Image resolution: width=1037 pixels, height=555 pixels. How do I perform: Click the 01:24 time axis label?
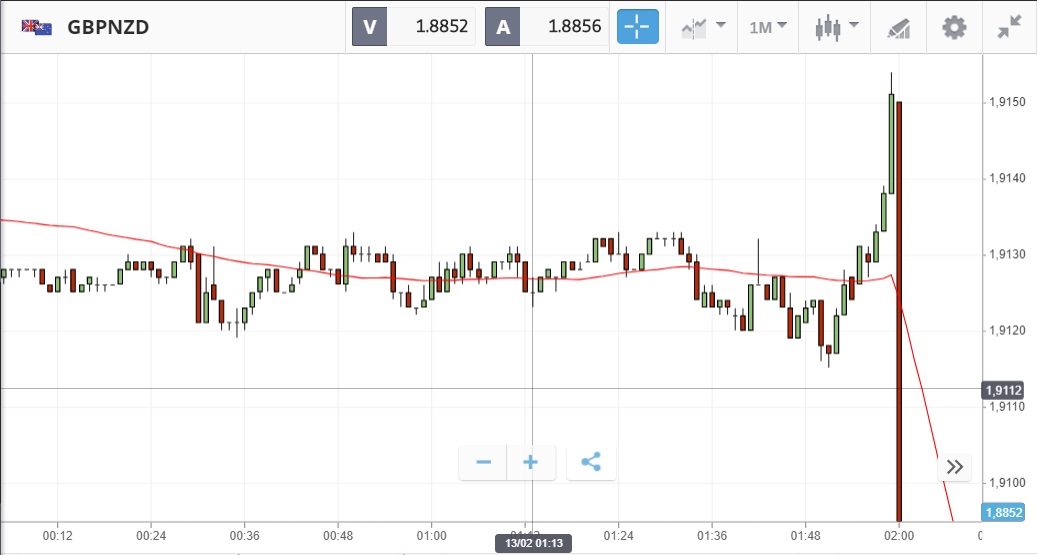click(618, 535)
